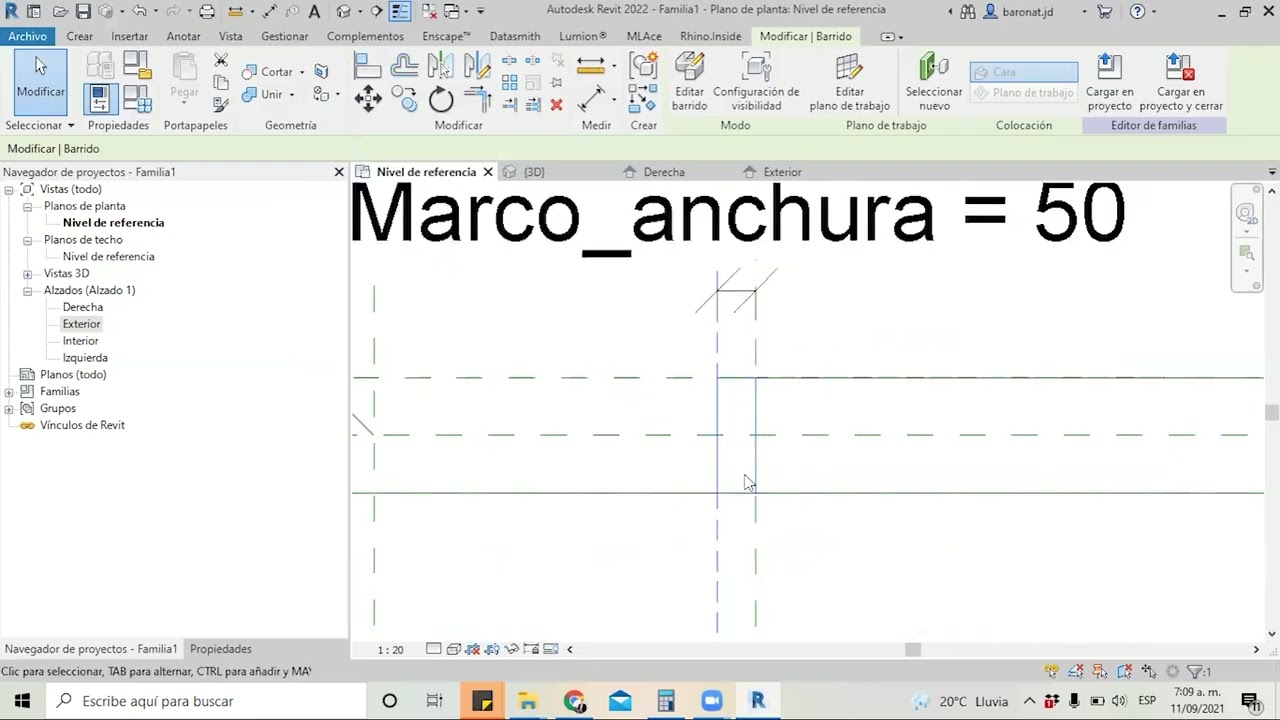Image resolution: width=1280 pixels, height=720 pixels.
Task: Click the visual style icon in view control bar
Action: 453,649
